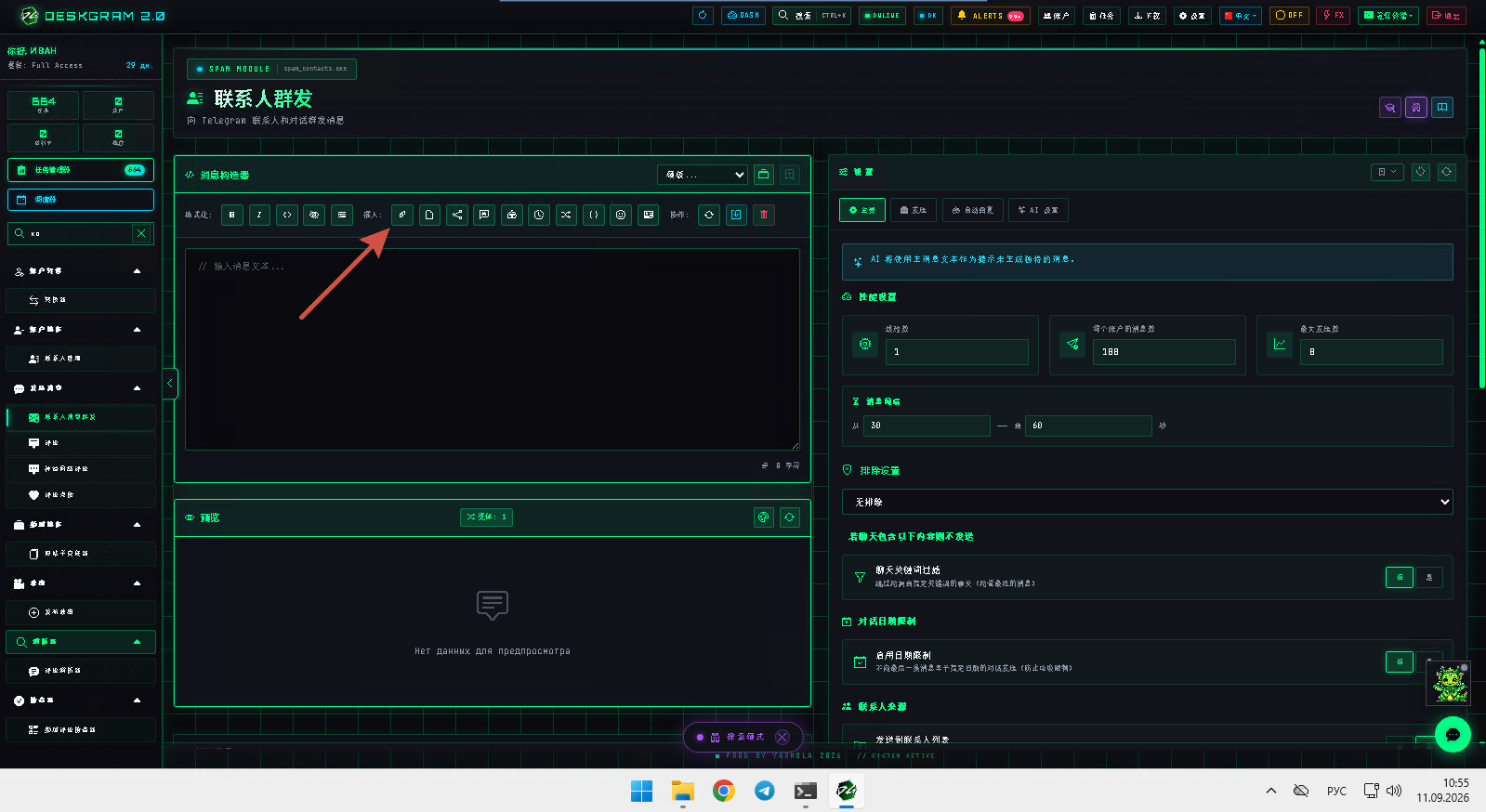The image size is (1486, 812).
Task: Open the green support chat bubble
Action: (1453, 734)
